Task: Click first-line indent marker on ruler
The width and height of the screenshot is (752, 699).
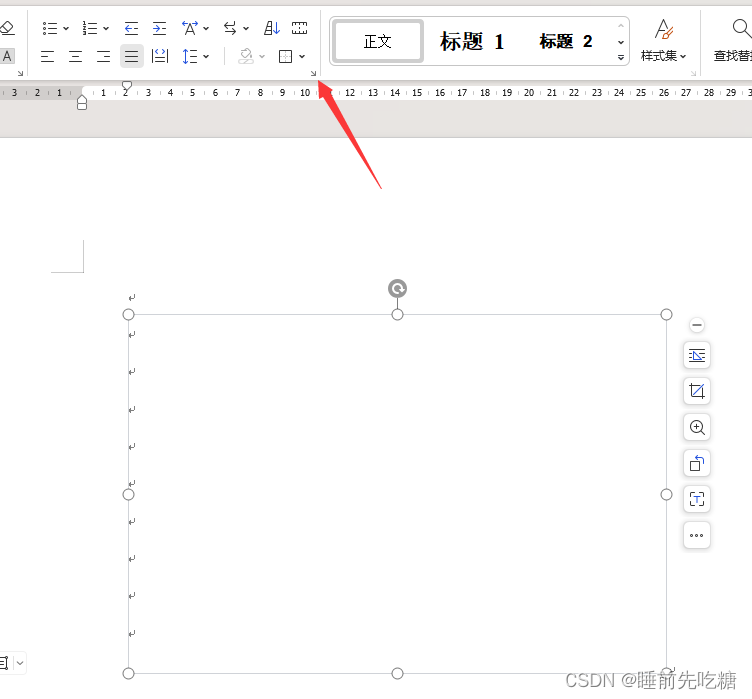Action: pyautogui.click(x=127, y=86)
